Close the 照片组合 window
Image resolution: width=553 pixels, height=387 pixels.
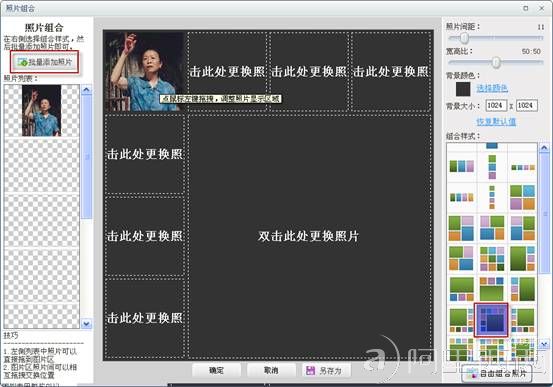[x=541, y=8]
